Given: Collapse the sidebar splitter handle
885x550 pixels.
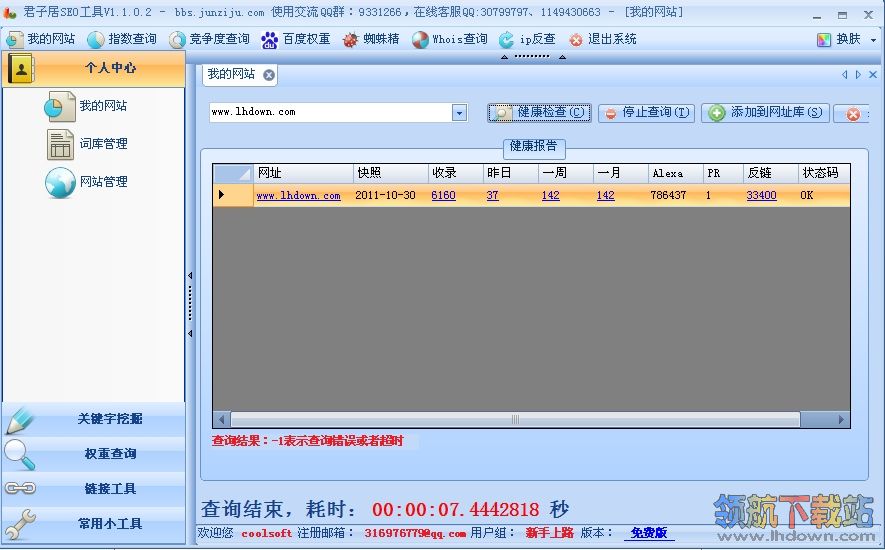Looking at the screenshot, I should click(x=190, y=304).
